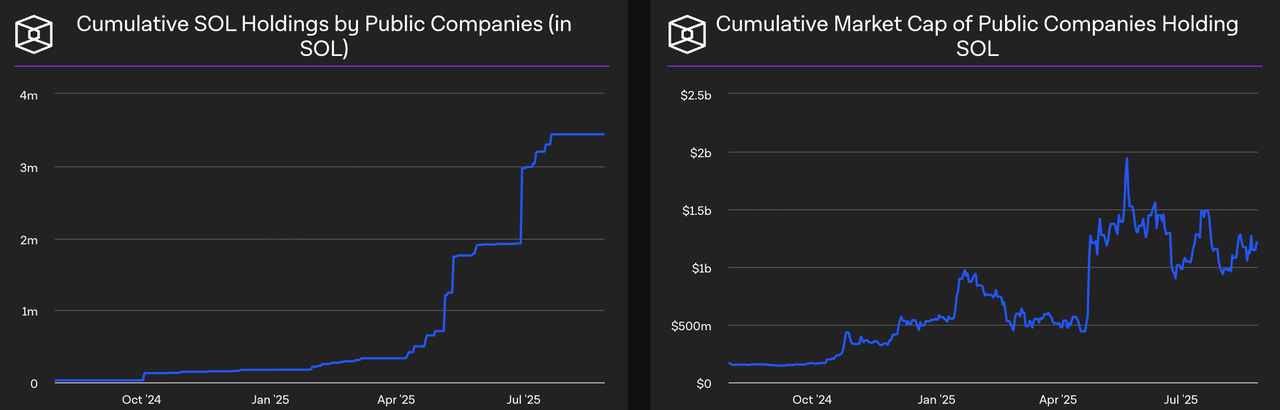The image size is (1280, 410).
Task: Click the Oct '24 label on the holdings chart
Action: 142,400
